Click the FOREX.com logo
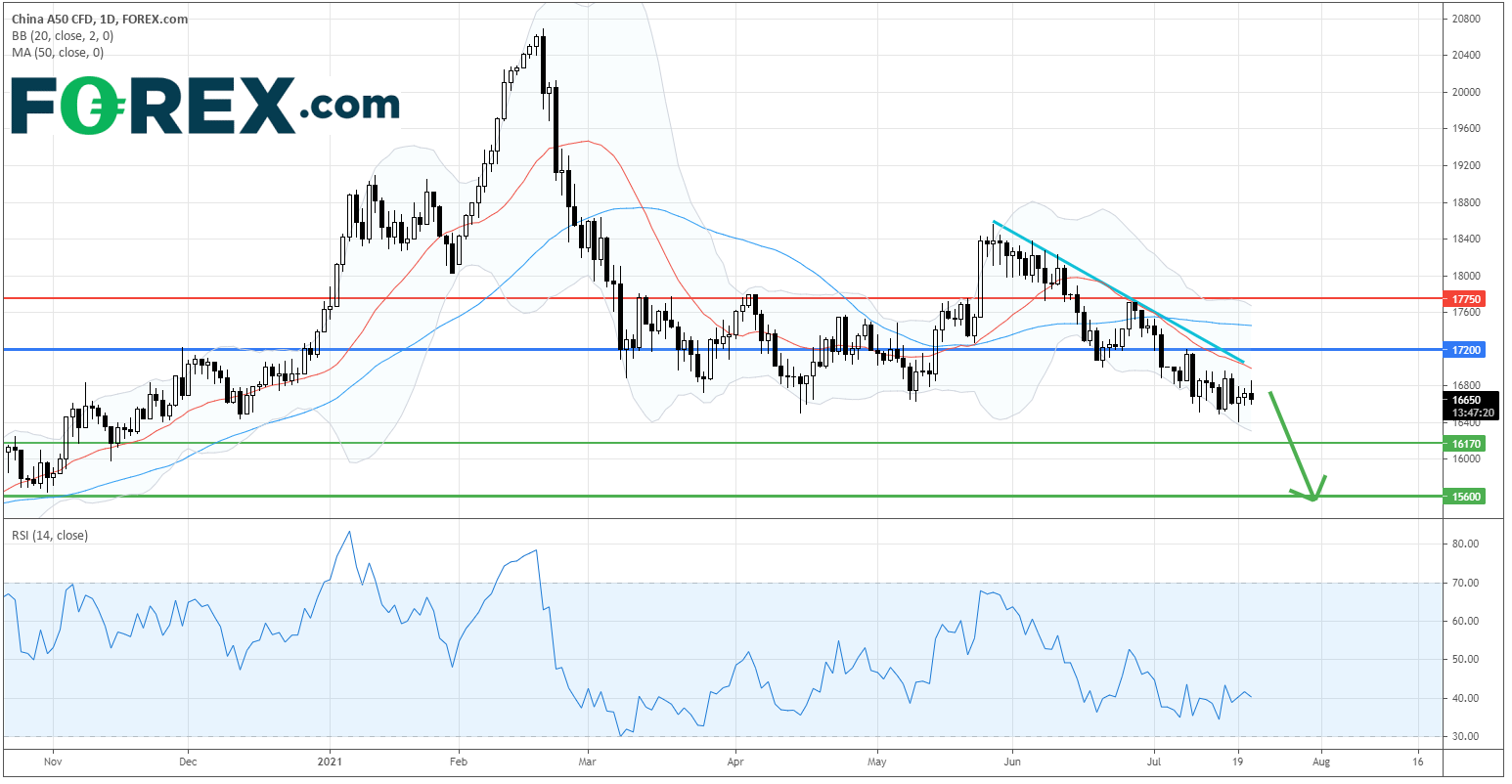The width and height of the screenshot is (1512, 784). [203, 105]
